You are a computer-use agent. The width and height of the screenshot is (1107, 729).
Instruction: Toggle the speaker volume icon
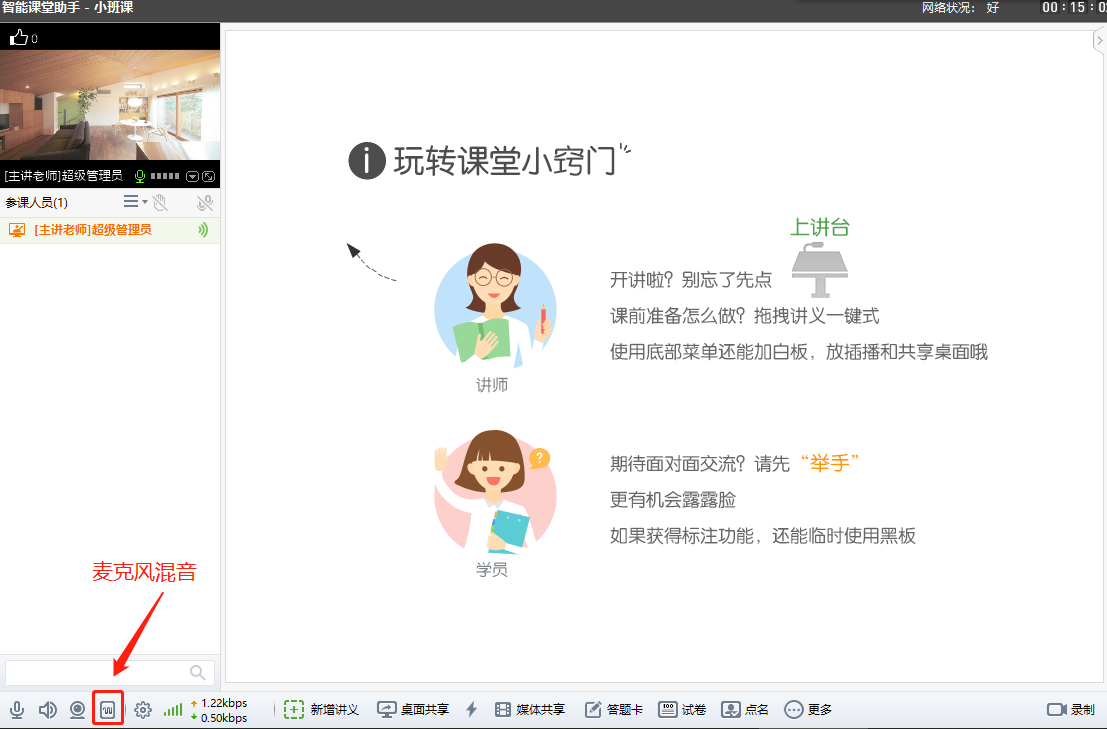47,710
